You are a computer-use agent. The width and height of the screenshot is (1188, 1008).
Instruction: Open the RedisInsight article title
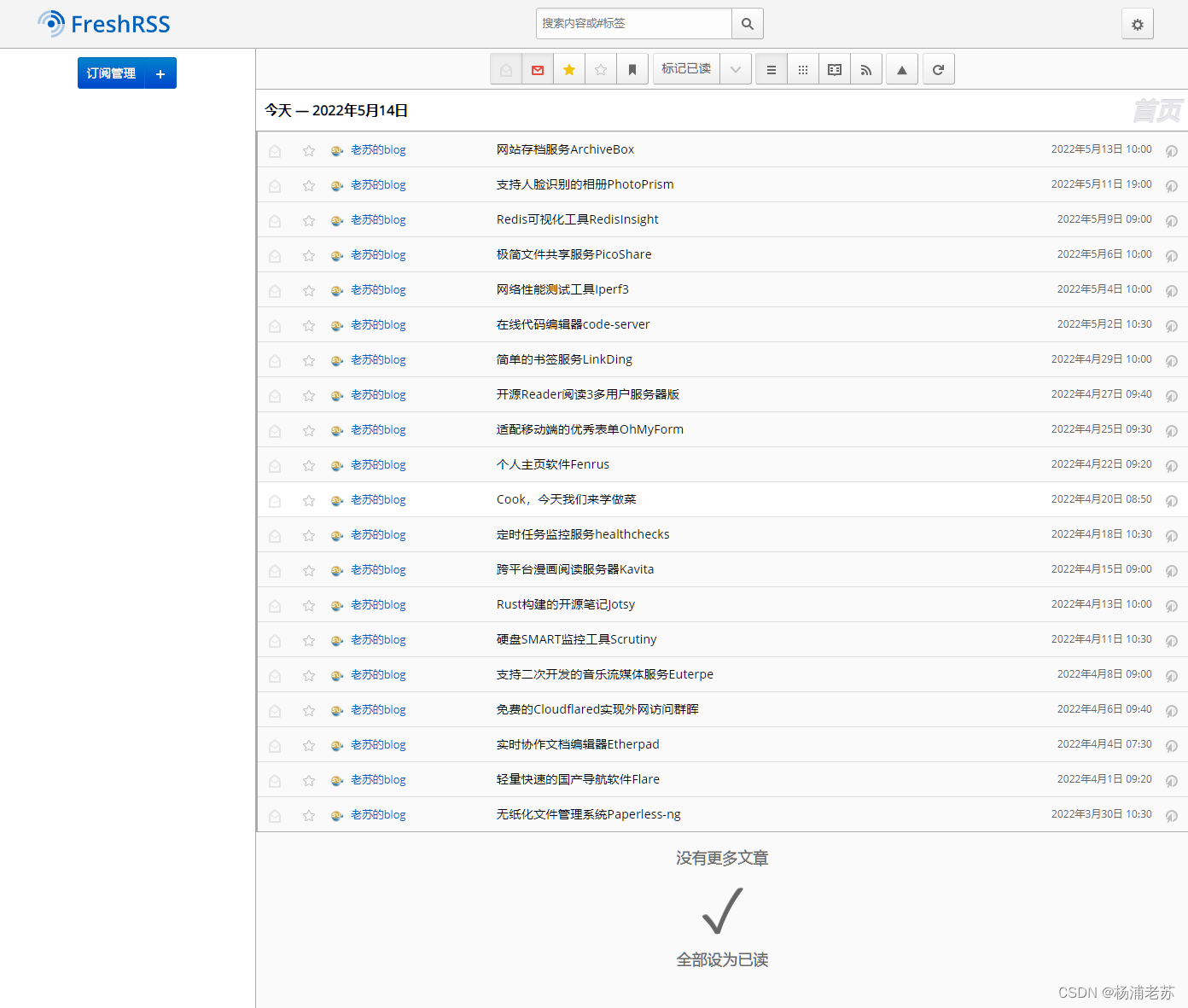pyautogui.click(x=577, y=219)
